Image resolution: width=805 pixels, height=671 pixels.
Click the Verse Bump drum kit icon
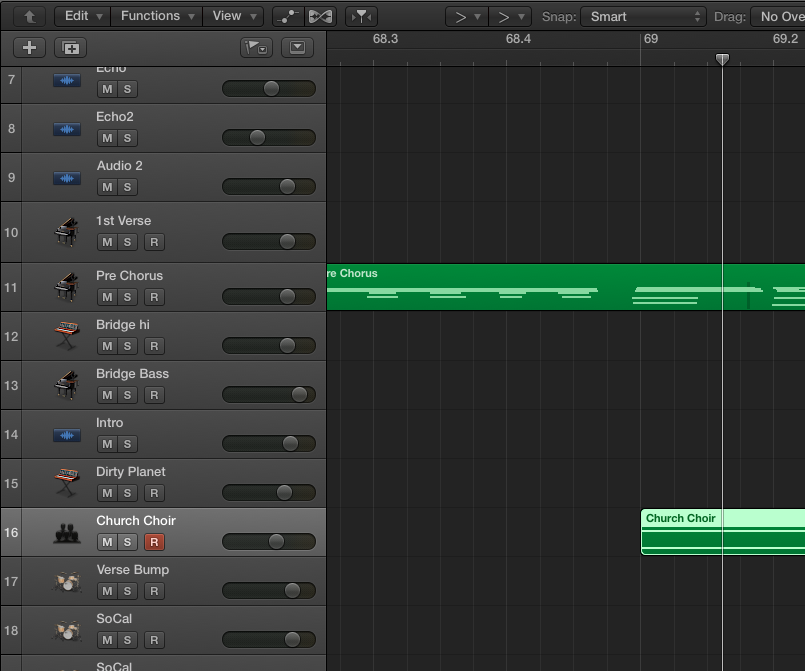[x=67, y=582]
